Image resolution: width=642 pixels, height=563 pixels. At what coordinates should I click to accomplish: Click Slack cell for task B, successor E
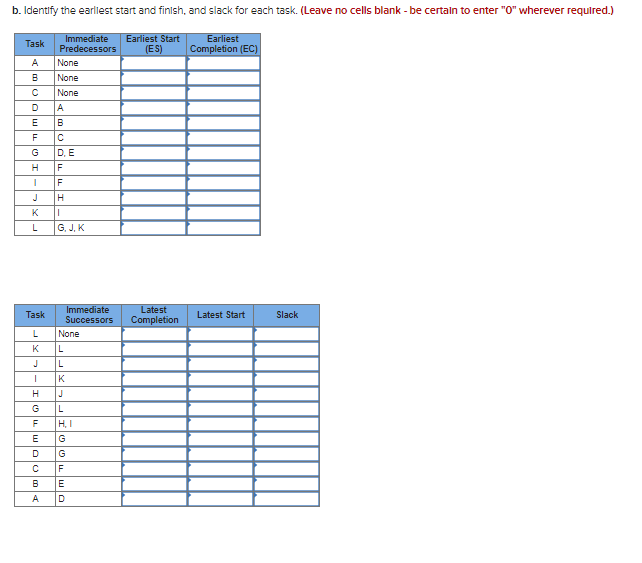pos(287,484)
